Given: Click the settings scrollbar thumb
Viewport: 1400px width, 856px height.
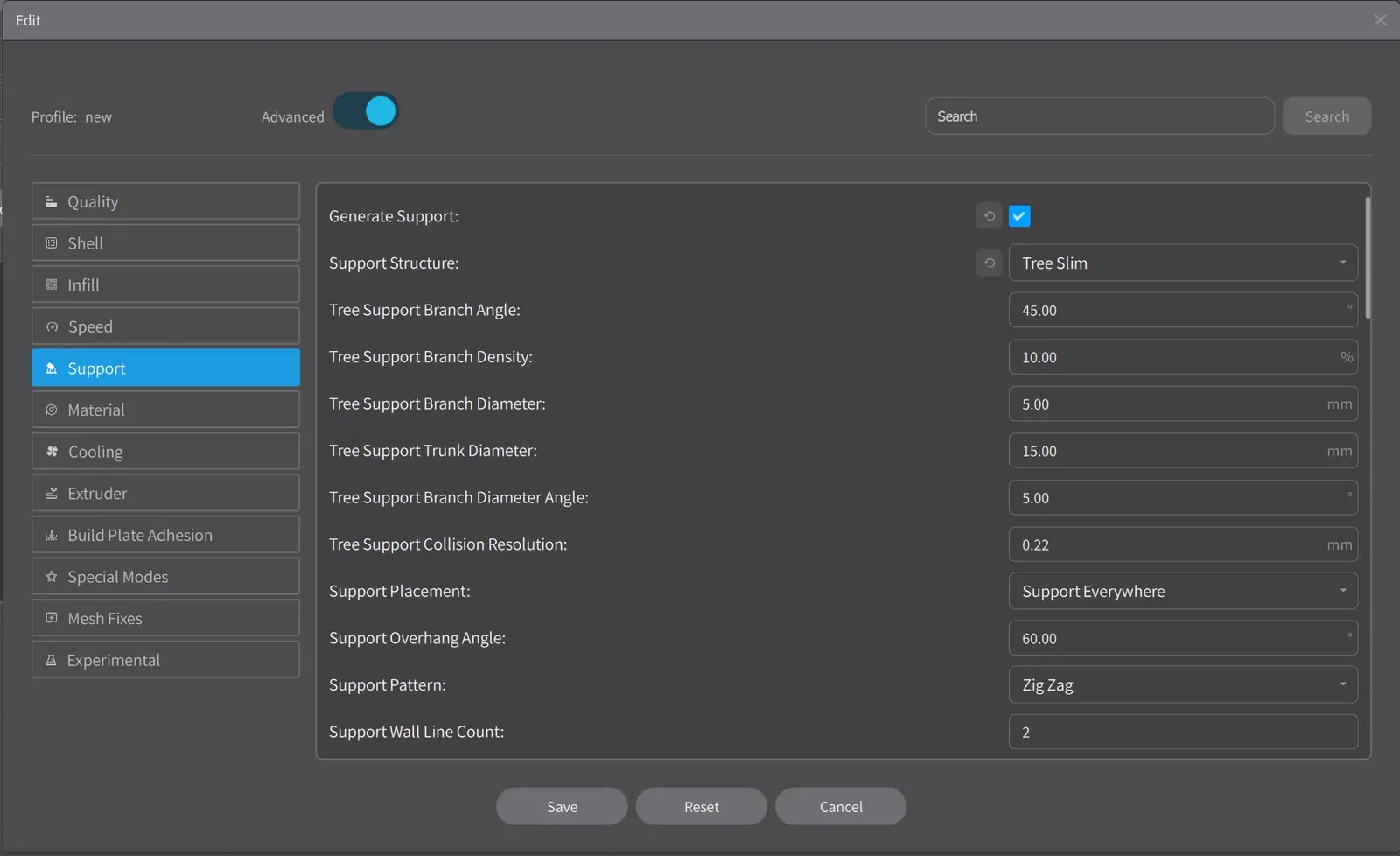Looking at the screenshot, I should click(1368, 258).
